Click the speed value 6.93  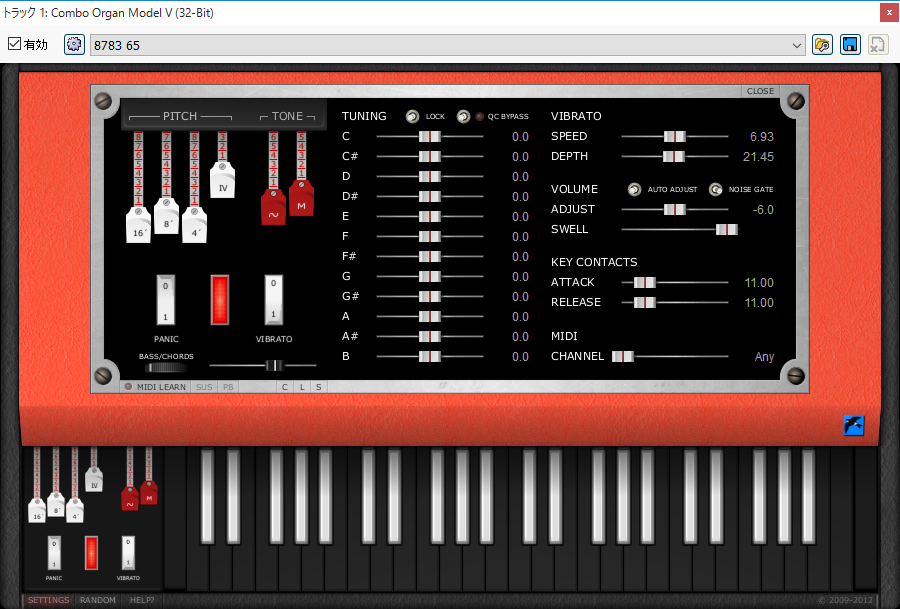point(762,137)
